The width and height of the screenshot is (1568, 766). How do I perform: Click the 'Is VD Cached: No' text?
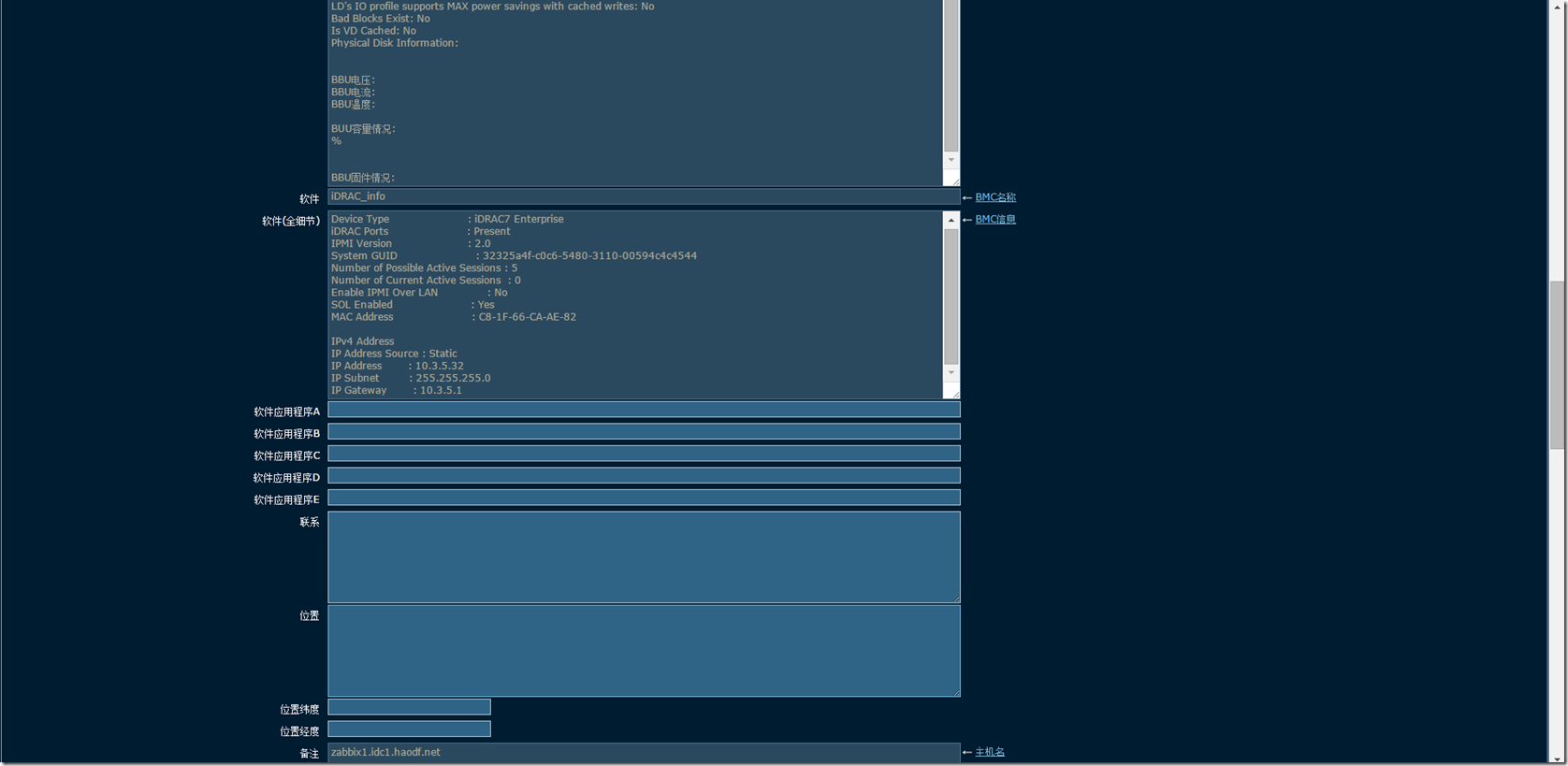(373, 31)
